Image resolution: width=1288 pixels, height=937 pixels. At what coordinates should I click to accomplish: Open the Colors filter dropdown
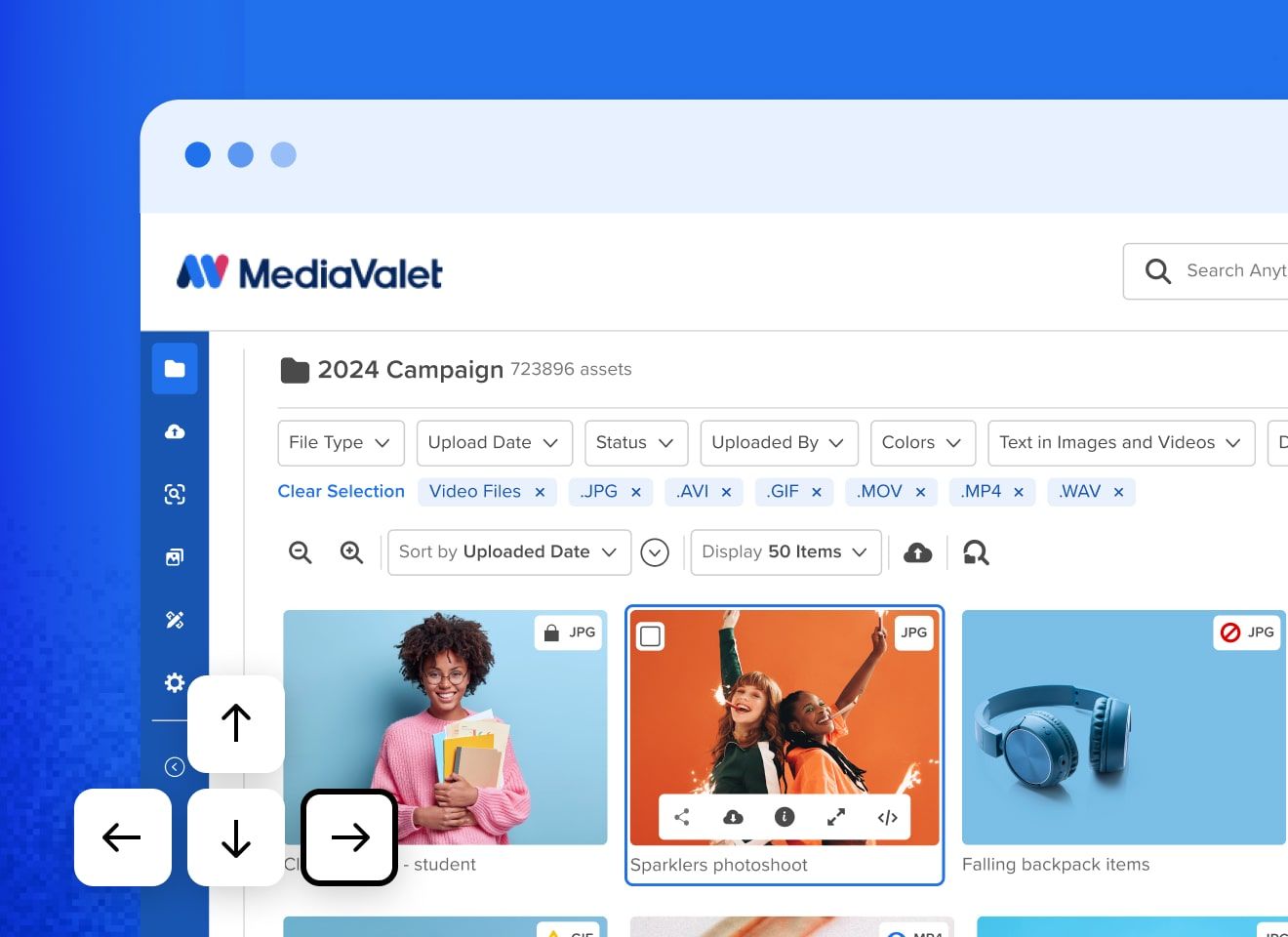(x=923, y=443)
